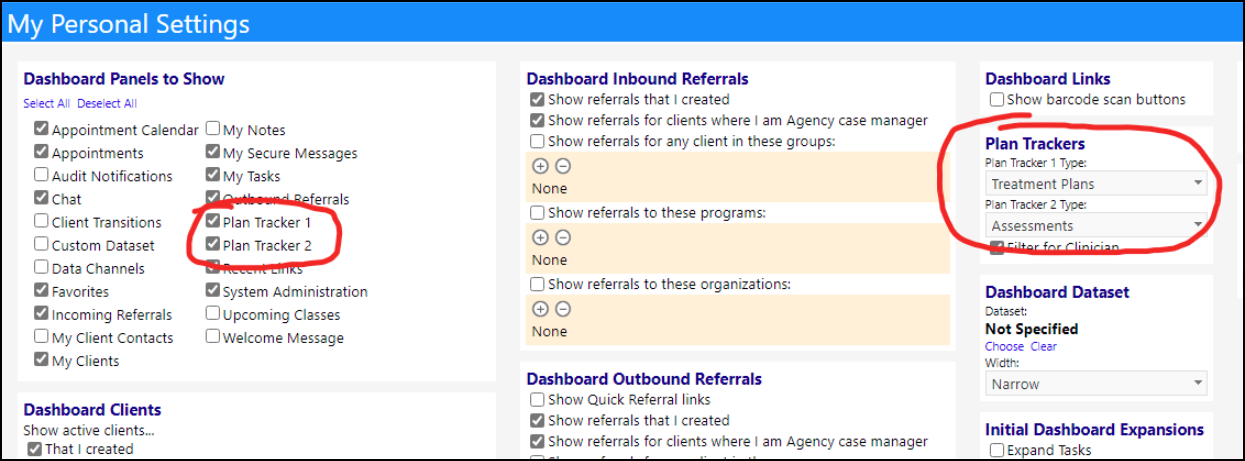Remove a program via minus icon
This screenshot has width=1245, height=461.
(x=563, y=237)
